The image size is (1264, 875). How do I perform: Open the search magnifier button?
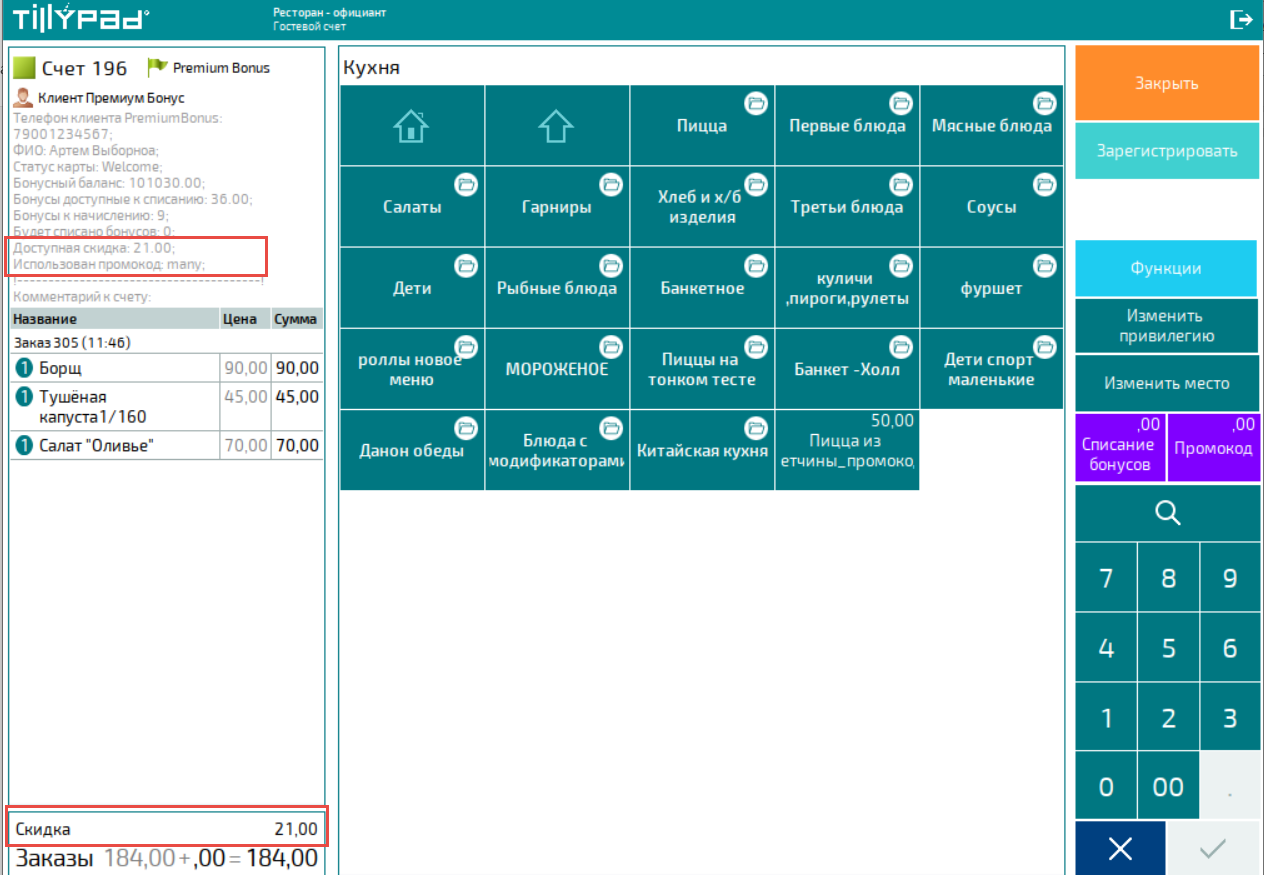click(x=1167, y=513)
